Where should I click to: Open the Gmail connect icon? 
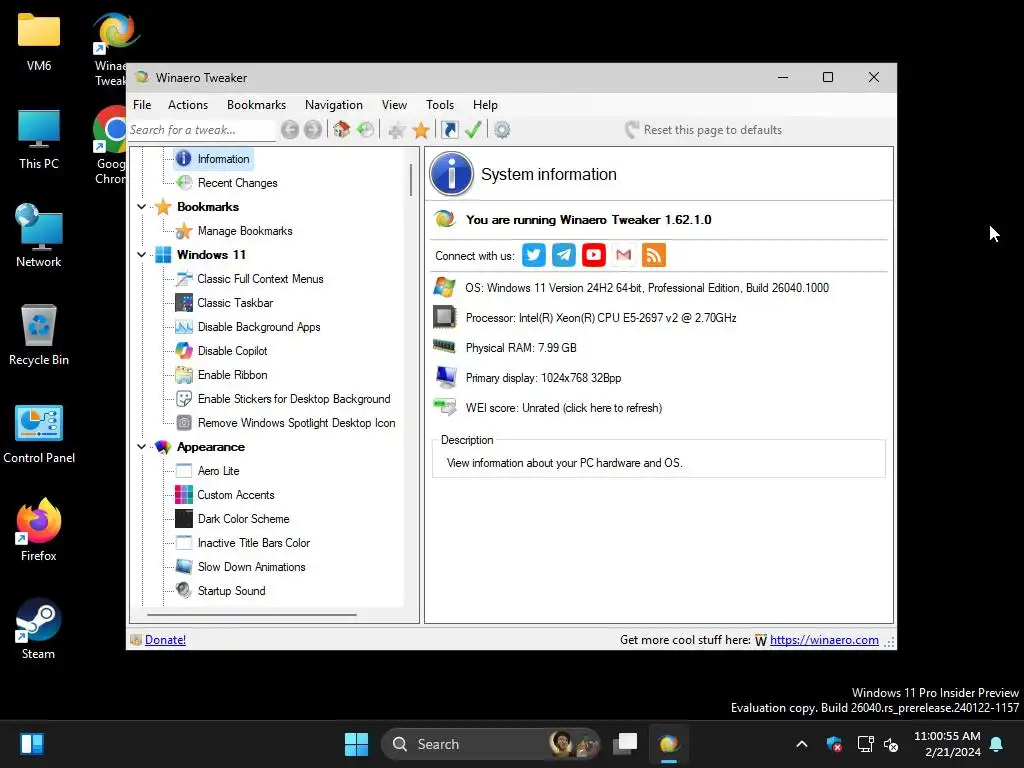pos(624,255)
